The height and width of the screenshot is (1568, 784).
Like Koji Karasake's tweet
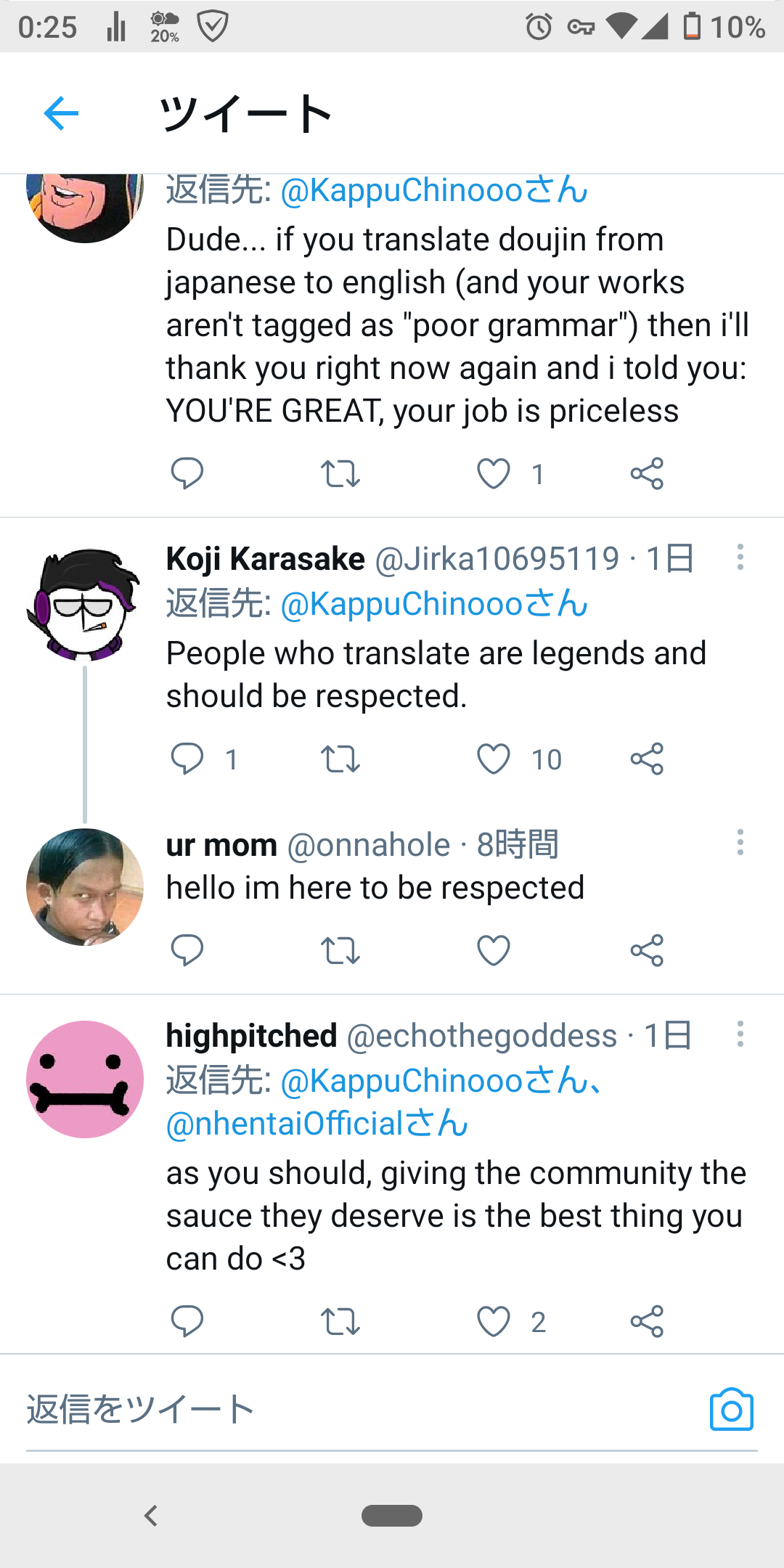click(x=494, y=759)
